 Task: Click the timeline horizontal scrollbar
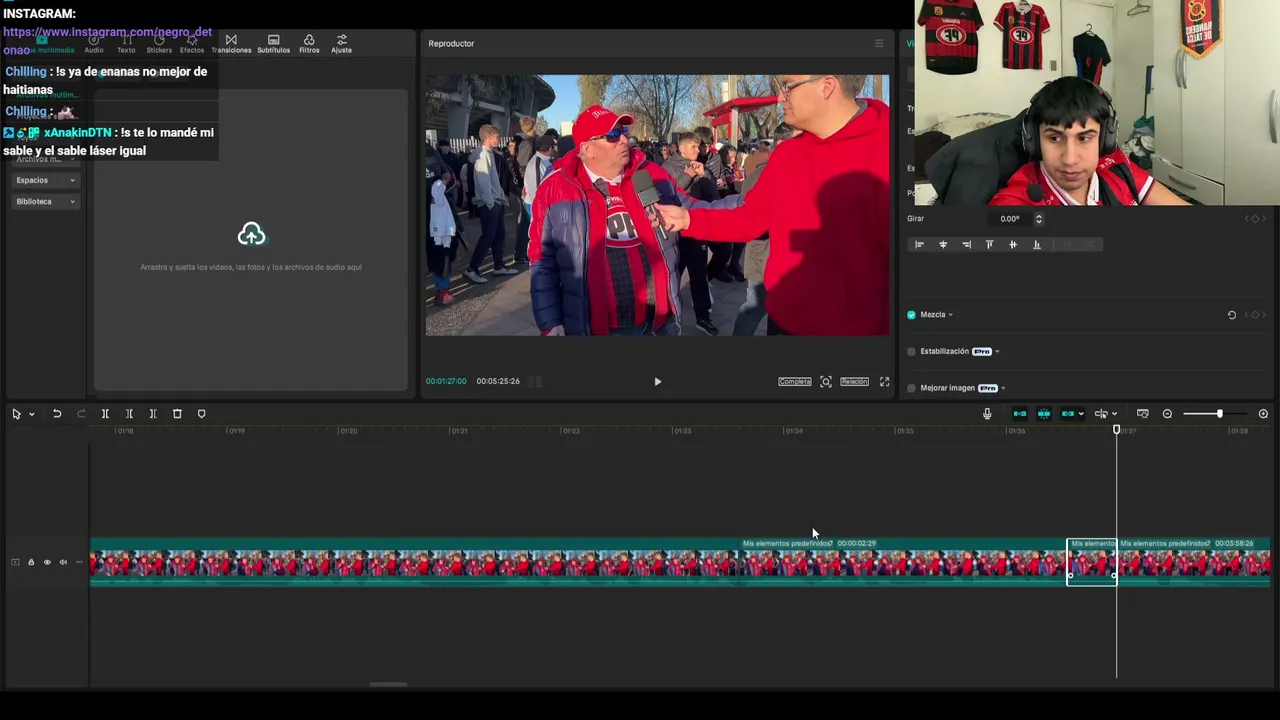tap(388, 685)
